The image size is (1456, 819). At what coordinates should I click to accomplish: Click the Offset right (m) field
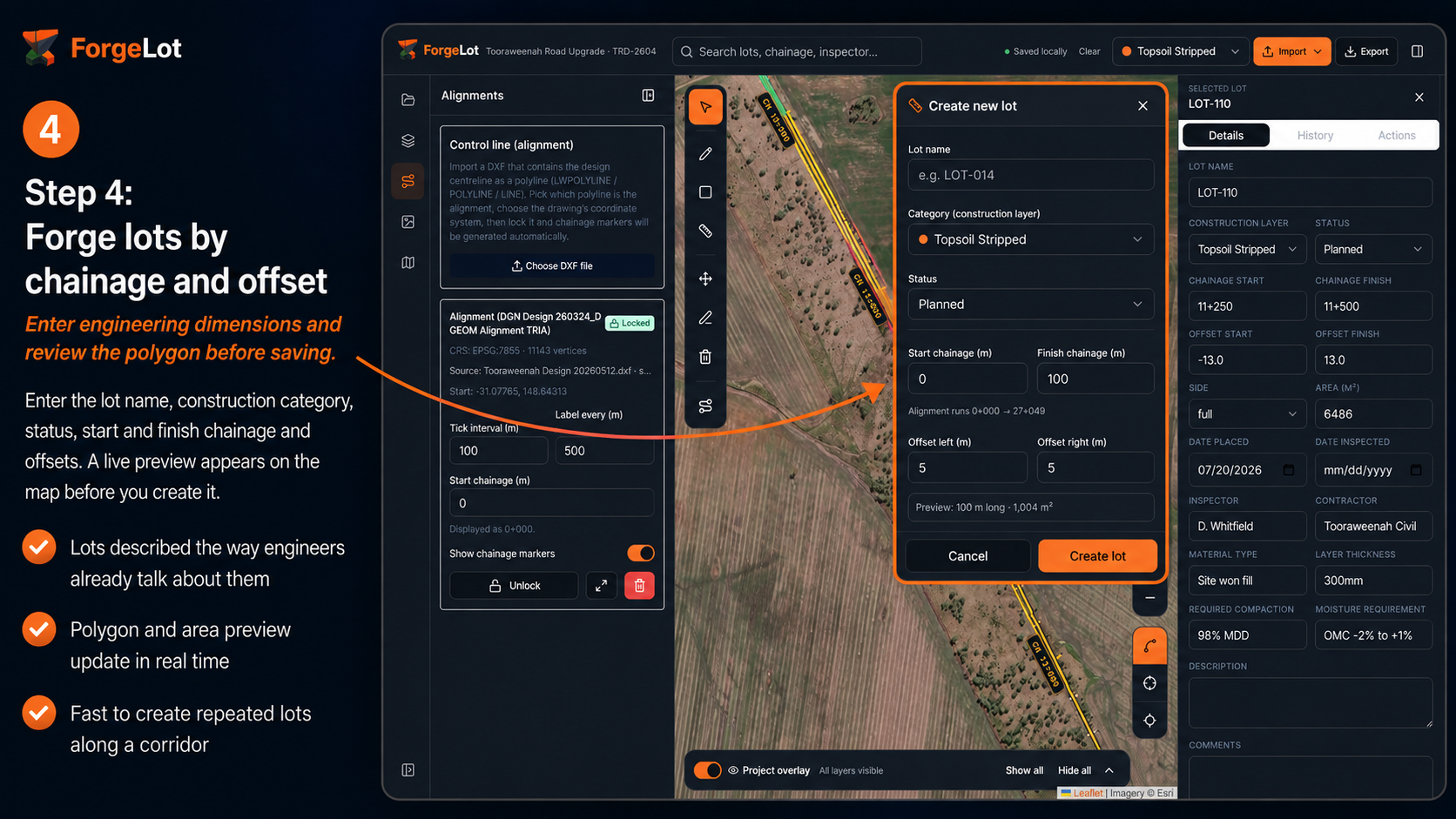point(1095,467)
